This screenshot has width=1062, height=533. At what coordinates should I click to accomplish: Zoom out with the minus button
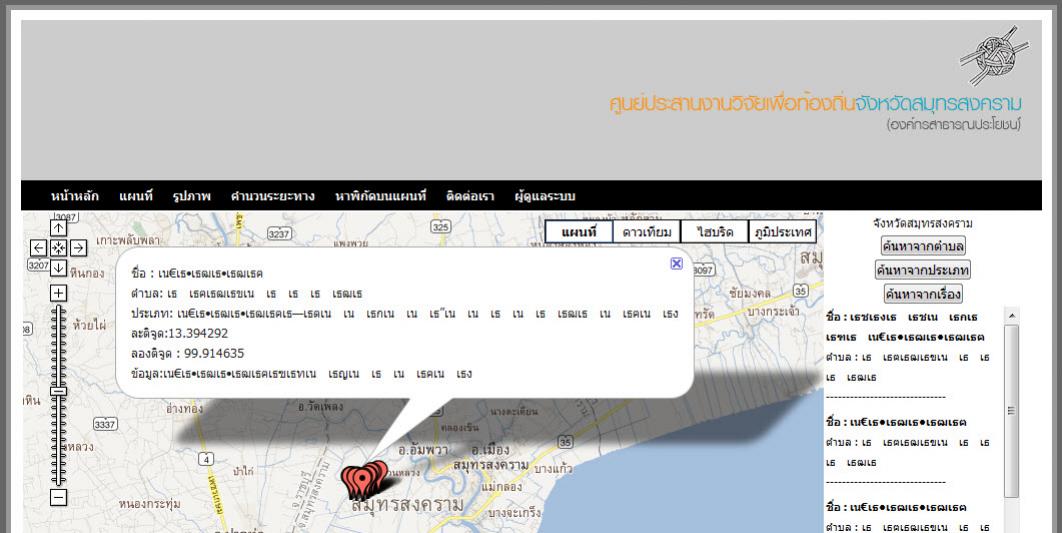[58, 498]
